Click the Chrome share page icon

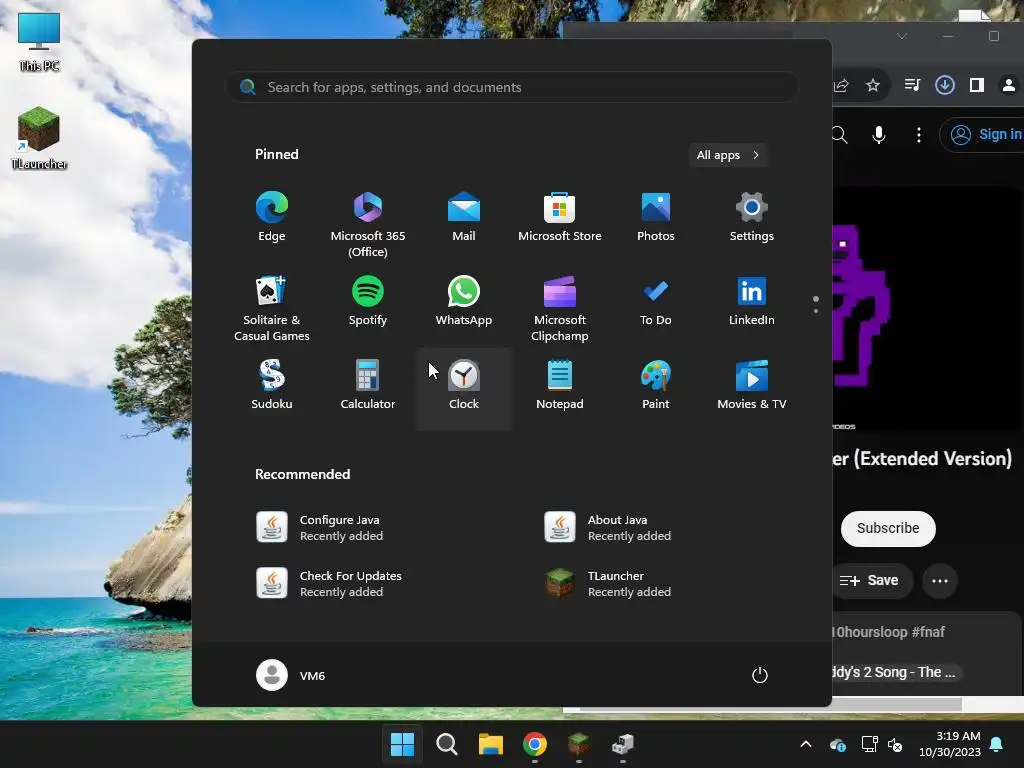(x=841, y=85)
